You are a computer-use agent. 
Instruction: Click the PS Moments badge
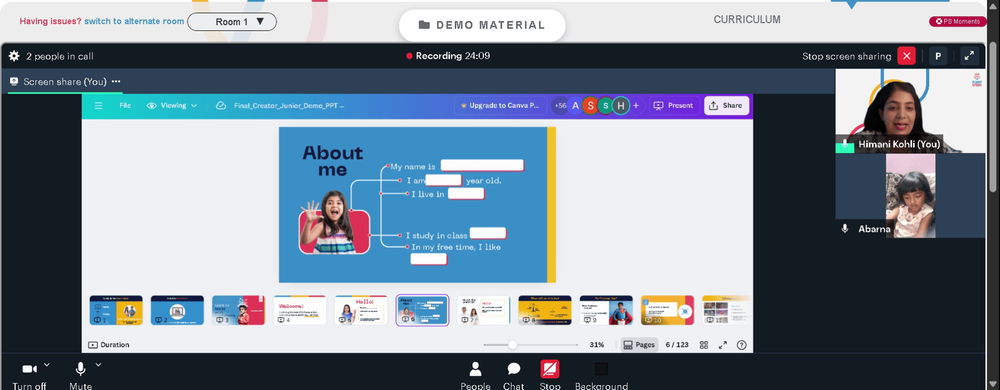click(x=958, y=22)
